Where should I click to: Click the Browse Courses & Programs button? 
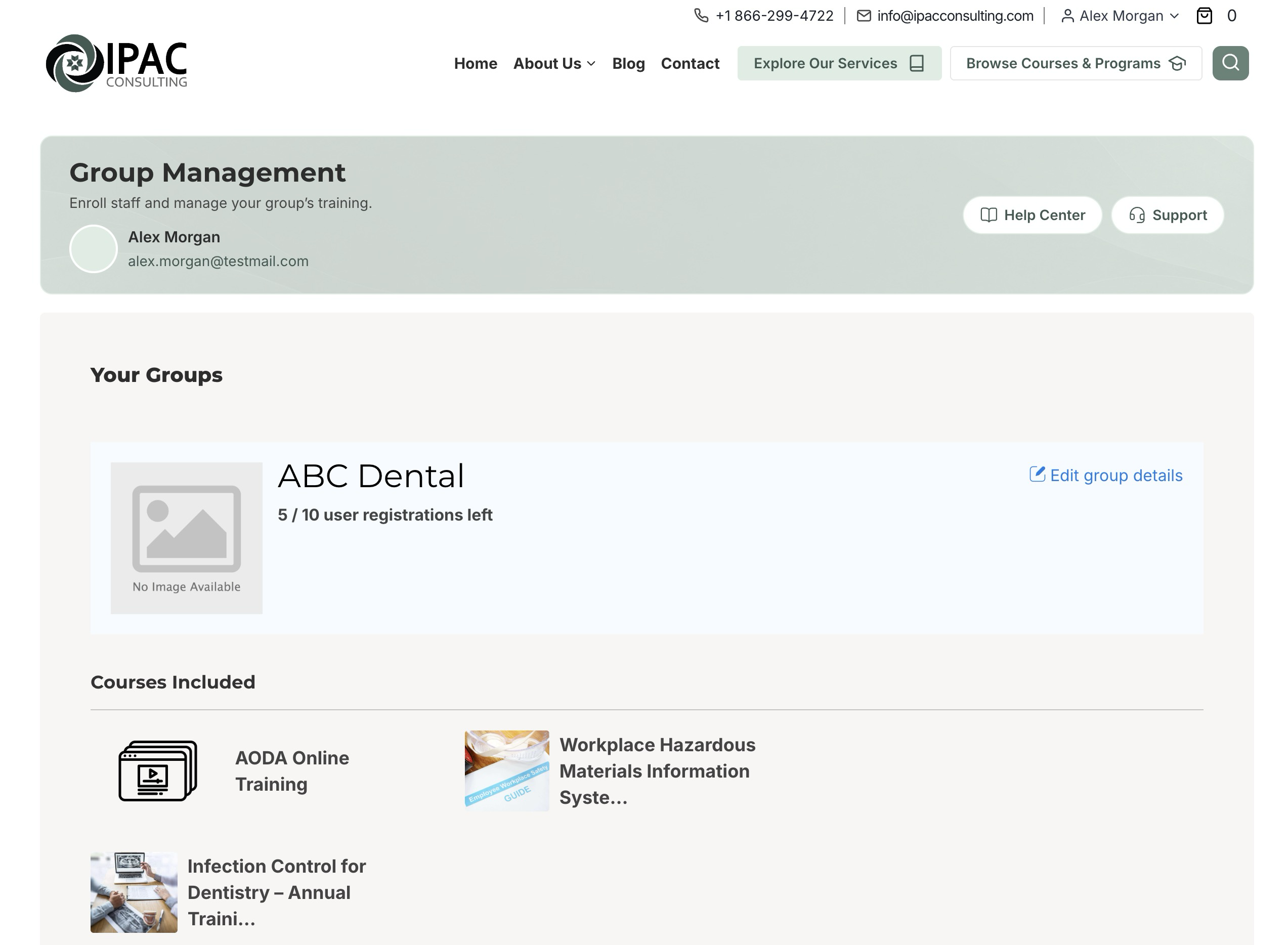1076,63
